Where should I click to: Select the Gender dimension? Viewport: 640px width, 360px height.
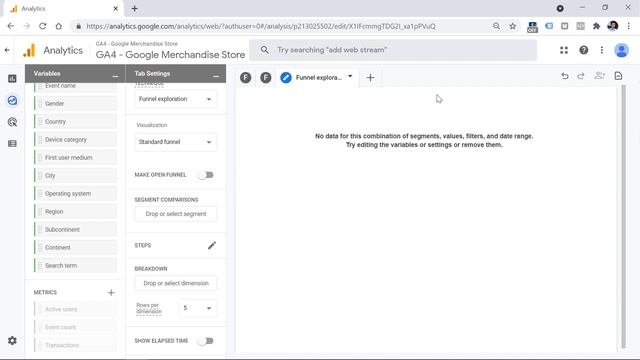click(76, 104)
